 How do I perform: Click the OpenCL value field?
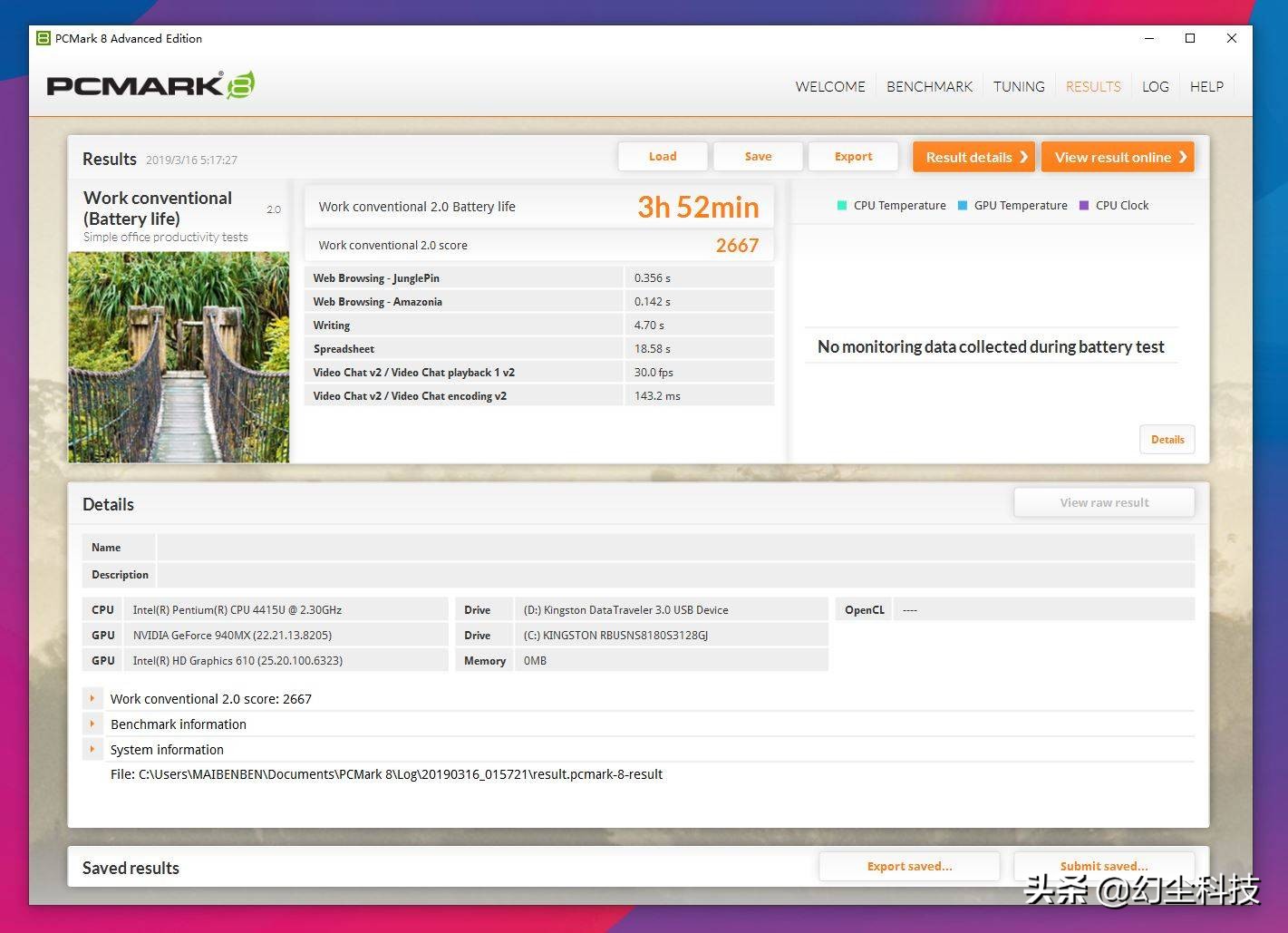pyautogui.click(x=1043, y=609)
